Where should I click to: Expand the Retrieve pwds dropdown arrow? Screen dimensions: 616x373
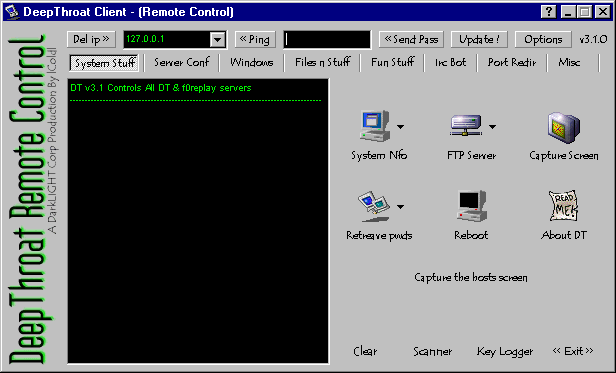pos(400,207)
